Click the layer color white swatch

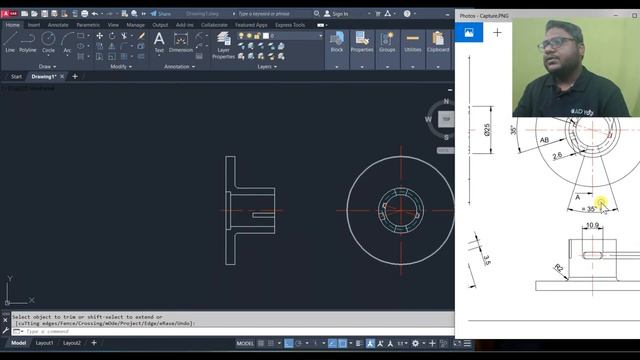point(266,36)
